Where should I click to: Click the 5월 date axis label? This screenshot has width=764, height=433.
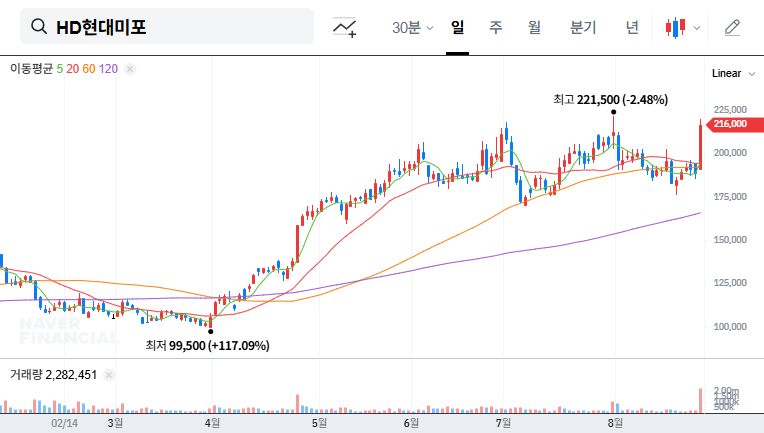pyautogui.click(x=320, y=423)
